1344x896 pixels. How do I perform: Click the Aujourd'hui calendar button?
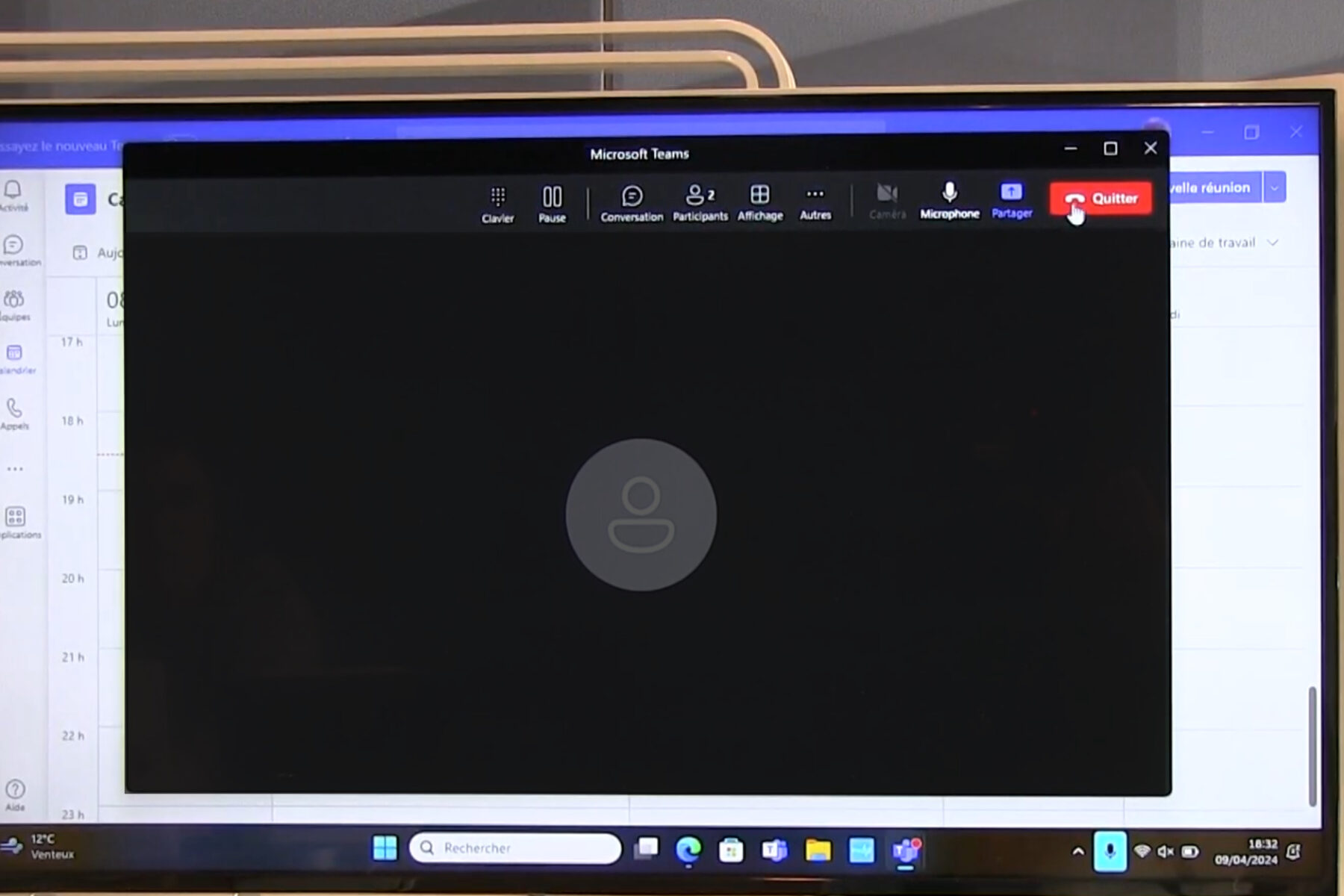click(97, 253)
